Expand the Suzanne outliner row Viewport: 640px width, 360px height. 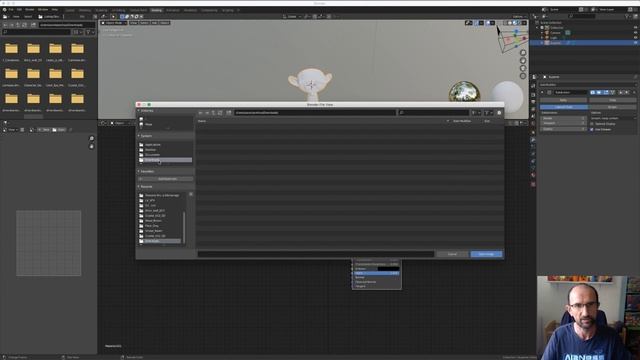[542, 42]
